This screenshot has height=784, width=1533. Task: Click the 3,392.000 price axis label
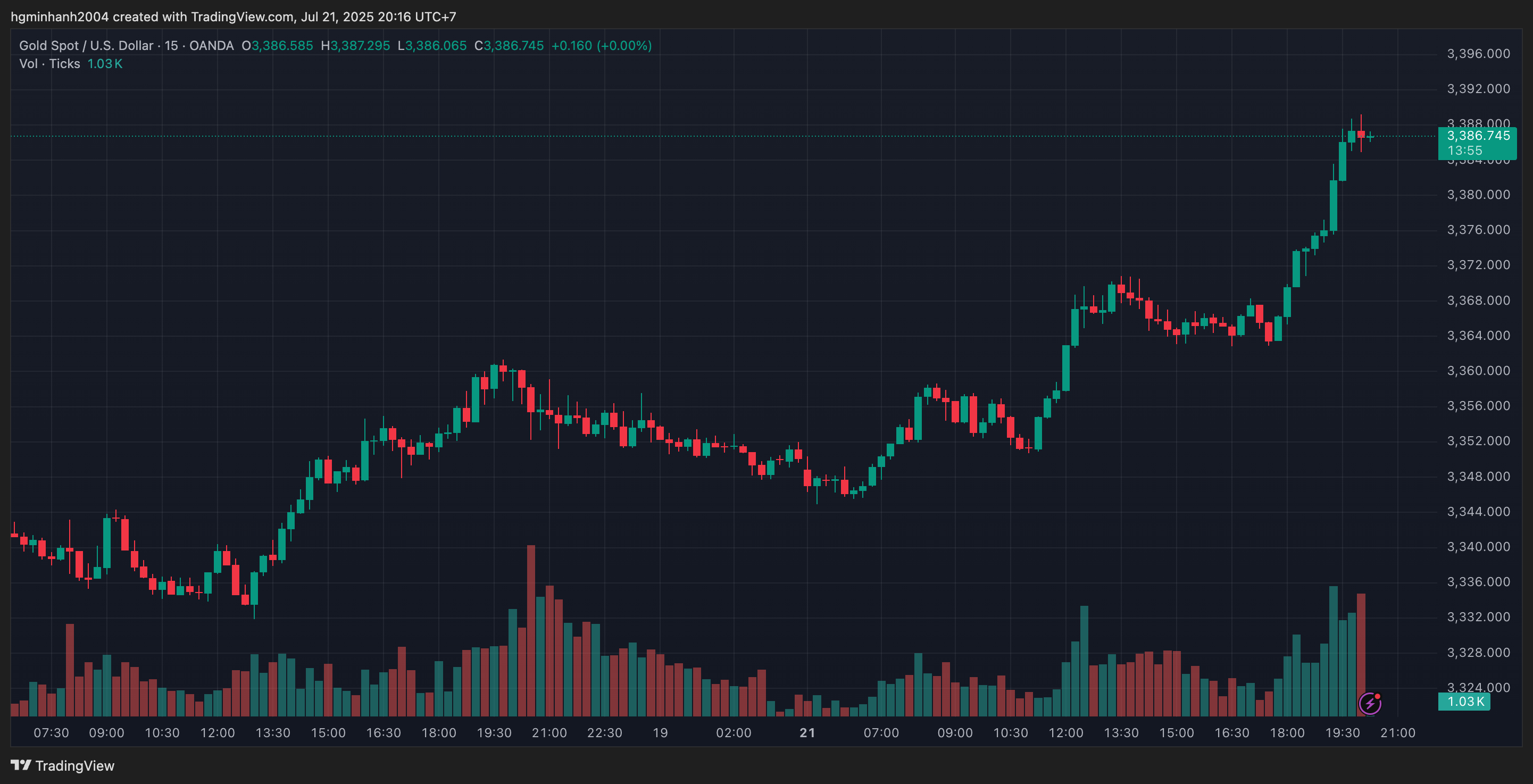coord(1478,89)
